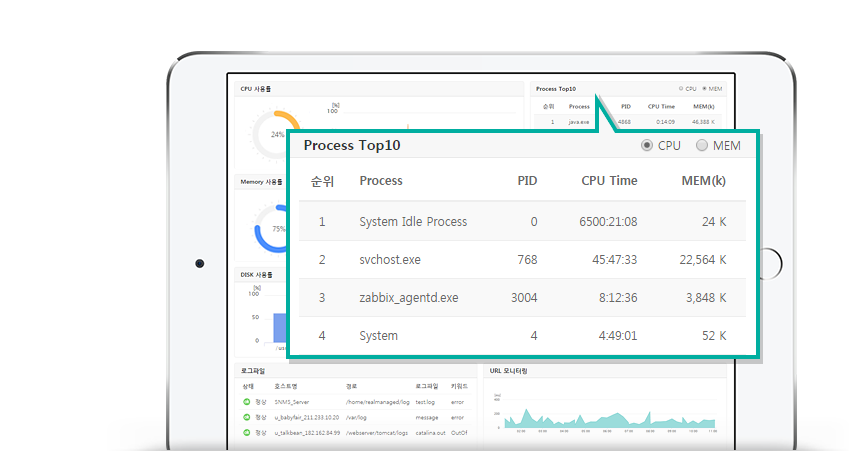The height and width of the screenshot is (464, 850).
Task: Sort by the 순위 column header in callout
Action: click(x=322, y=181)
